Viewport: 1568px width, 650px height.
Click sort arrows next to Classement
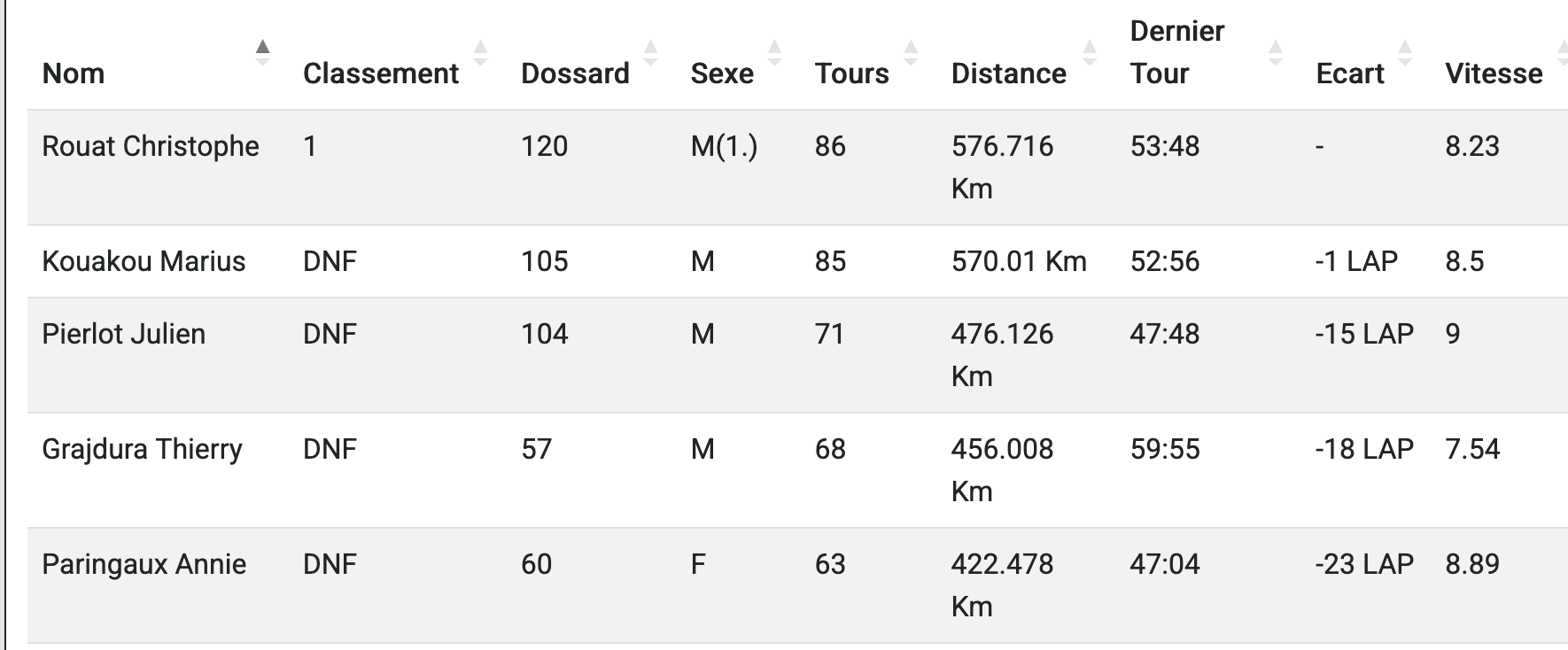480,53
